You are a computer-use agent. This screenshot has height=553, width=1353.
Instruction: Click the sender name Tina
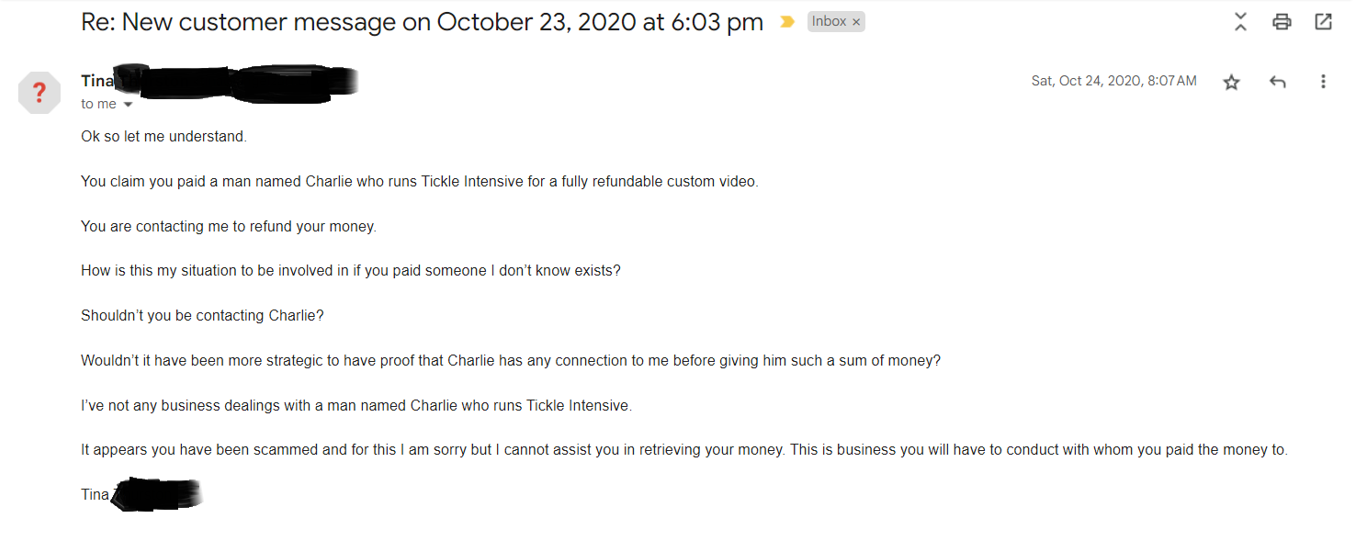(97, 81)
